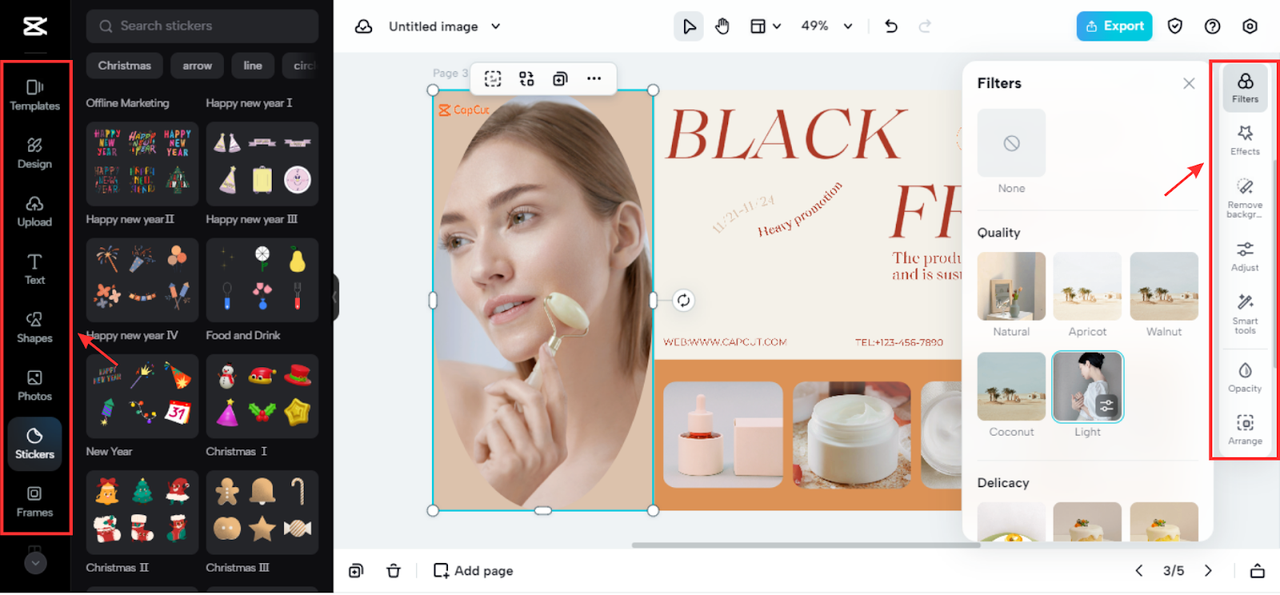Open the Frames sidebar tab

35,501
